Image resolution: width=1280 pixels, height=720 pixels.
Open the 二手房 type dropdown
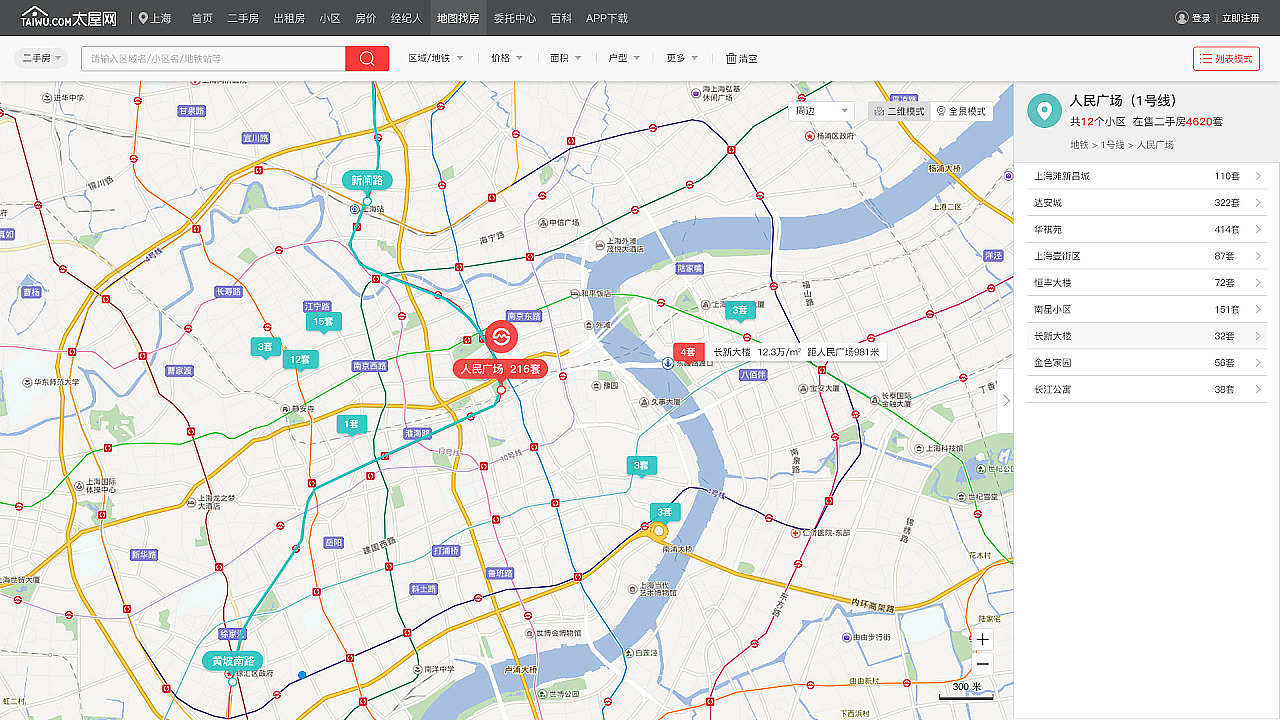[x=42, y=59]
